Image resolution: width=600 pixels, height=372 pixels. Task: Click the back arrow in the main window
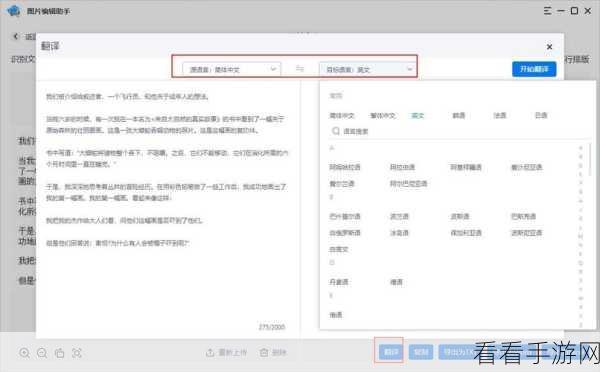[x=16, y=36]
